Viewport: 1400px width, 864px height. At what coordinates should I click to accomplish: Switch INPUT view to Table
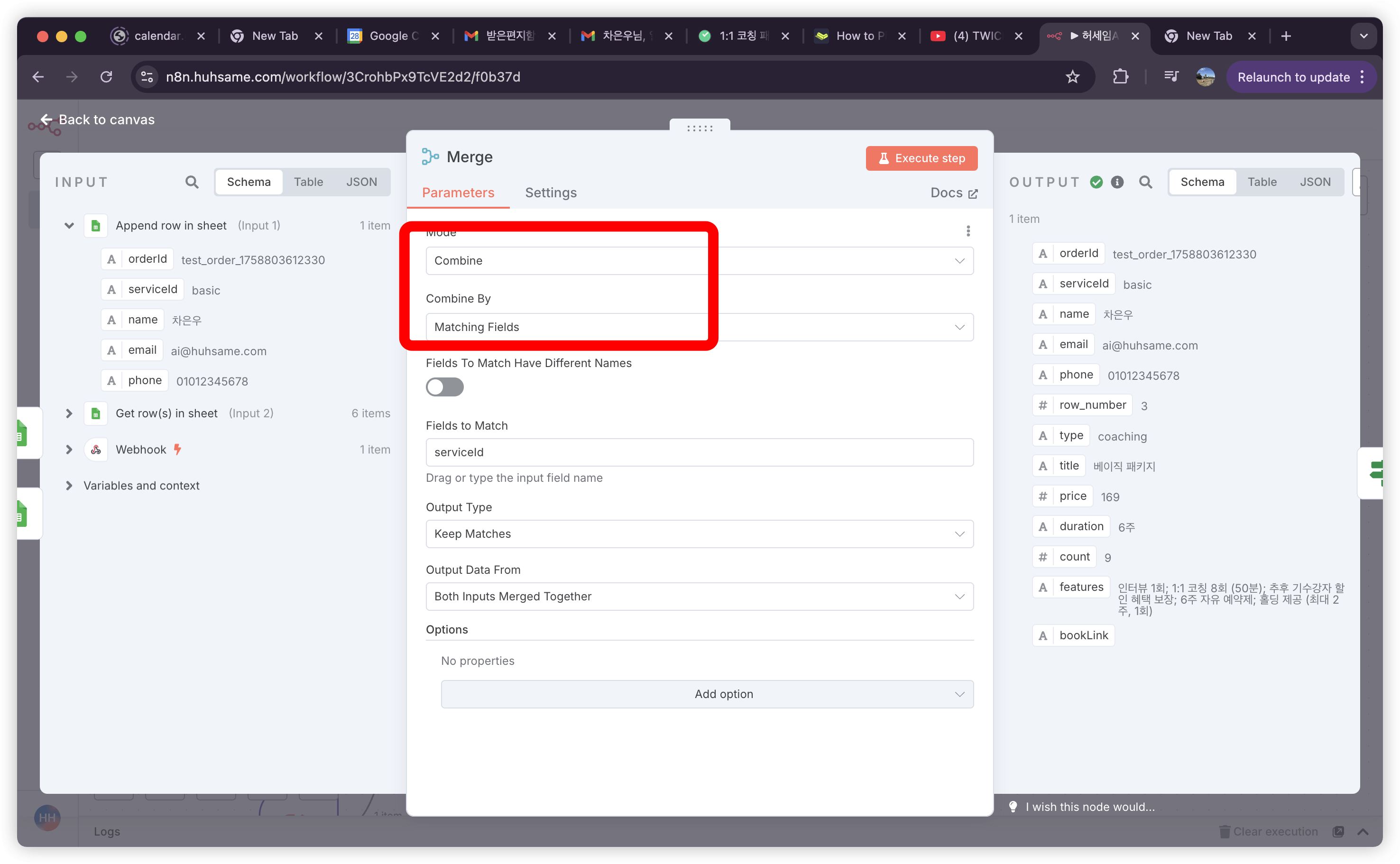coord(309,182)
